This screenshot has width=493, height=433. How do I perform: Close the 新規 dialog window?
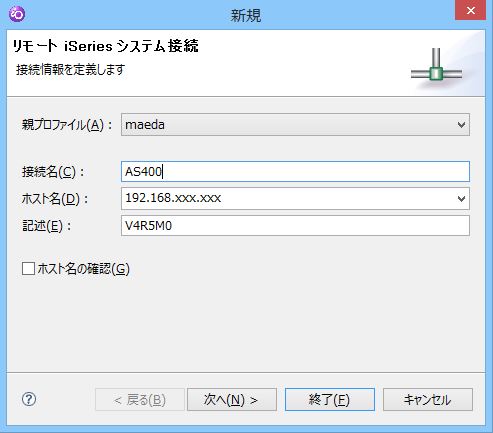click(x=470, y=11)
